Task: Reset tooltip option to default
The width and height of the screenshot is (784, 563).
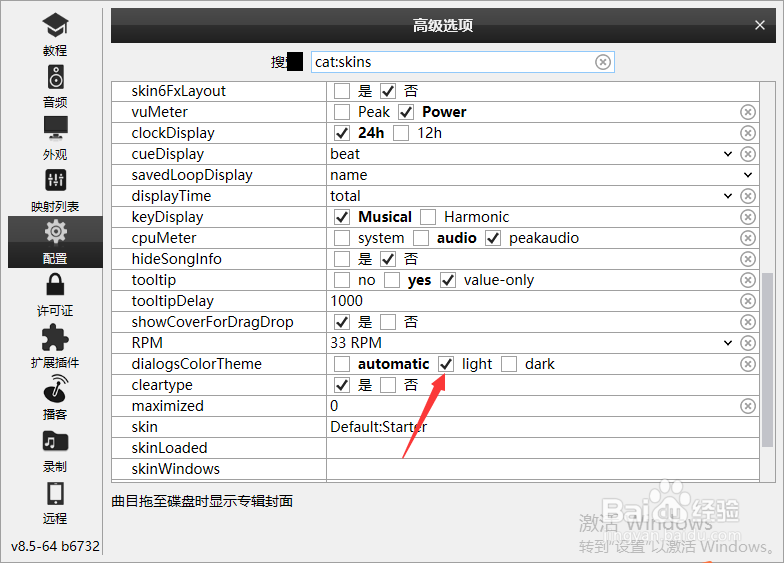Action: coord(748,280)
